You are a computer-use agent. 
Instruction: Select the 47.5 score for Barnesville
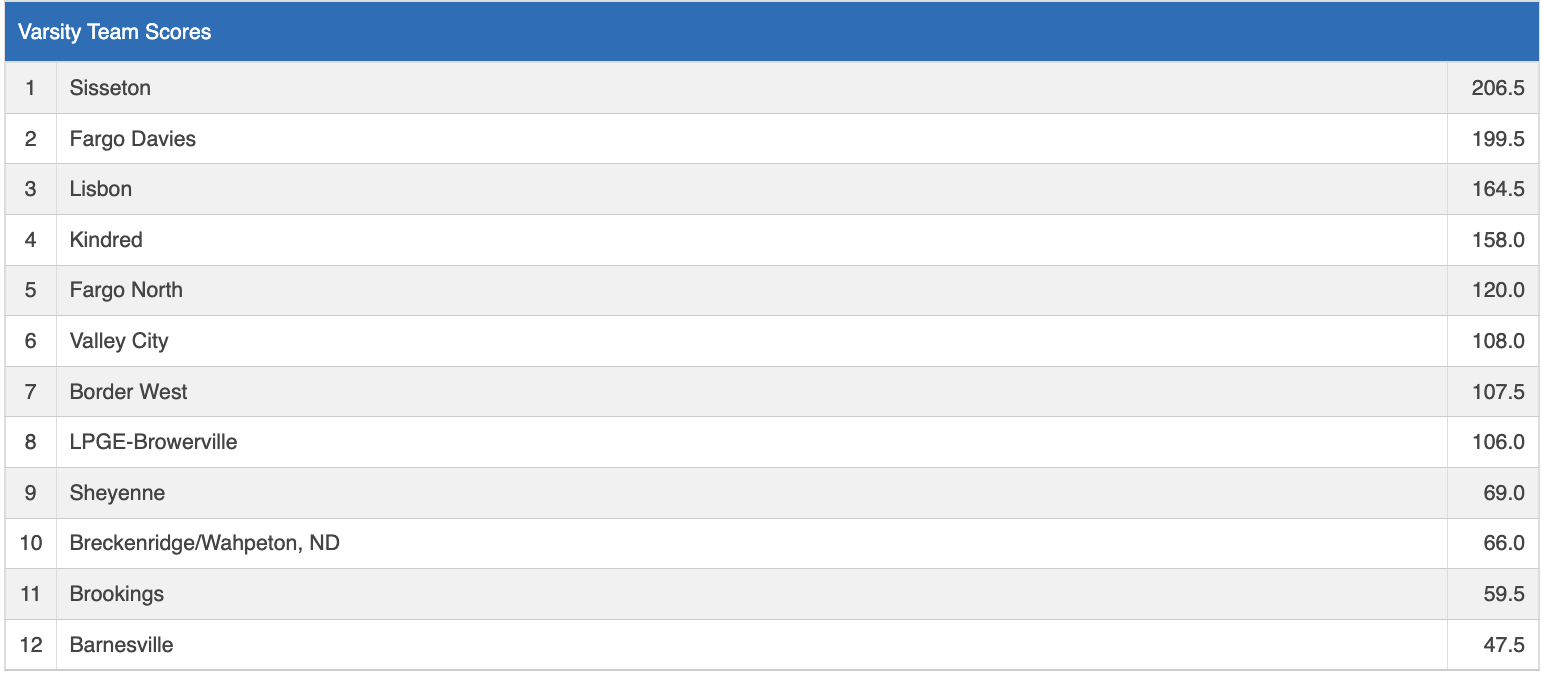tap(1503, 645)
